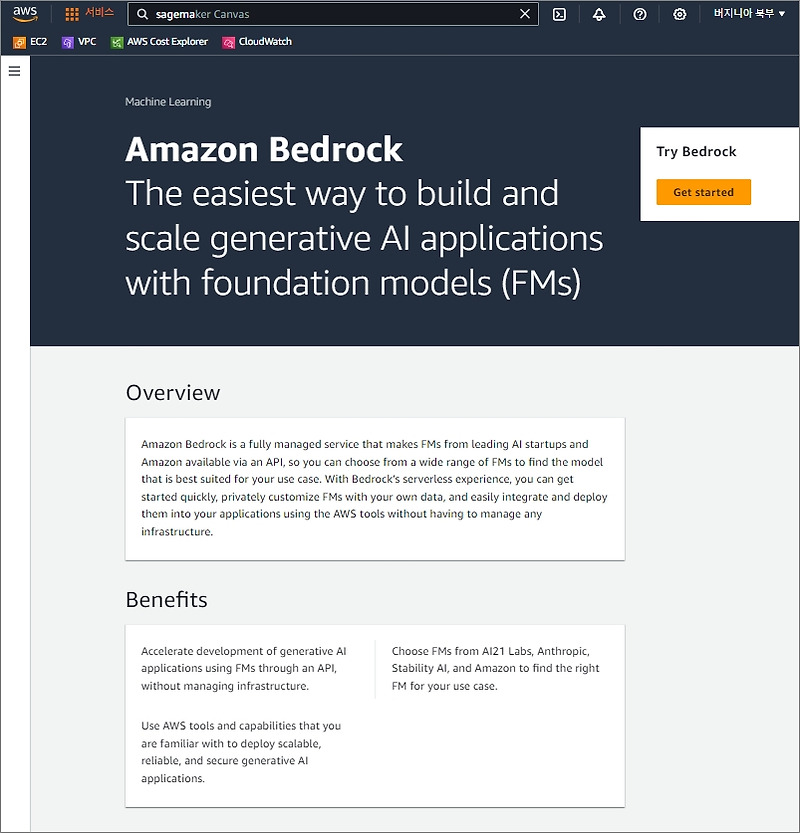800x833 pixels.
Task: Click the Get started button
Action: tap(703, 192)
